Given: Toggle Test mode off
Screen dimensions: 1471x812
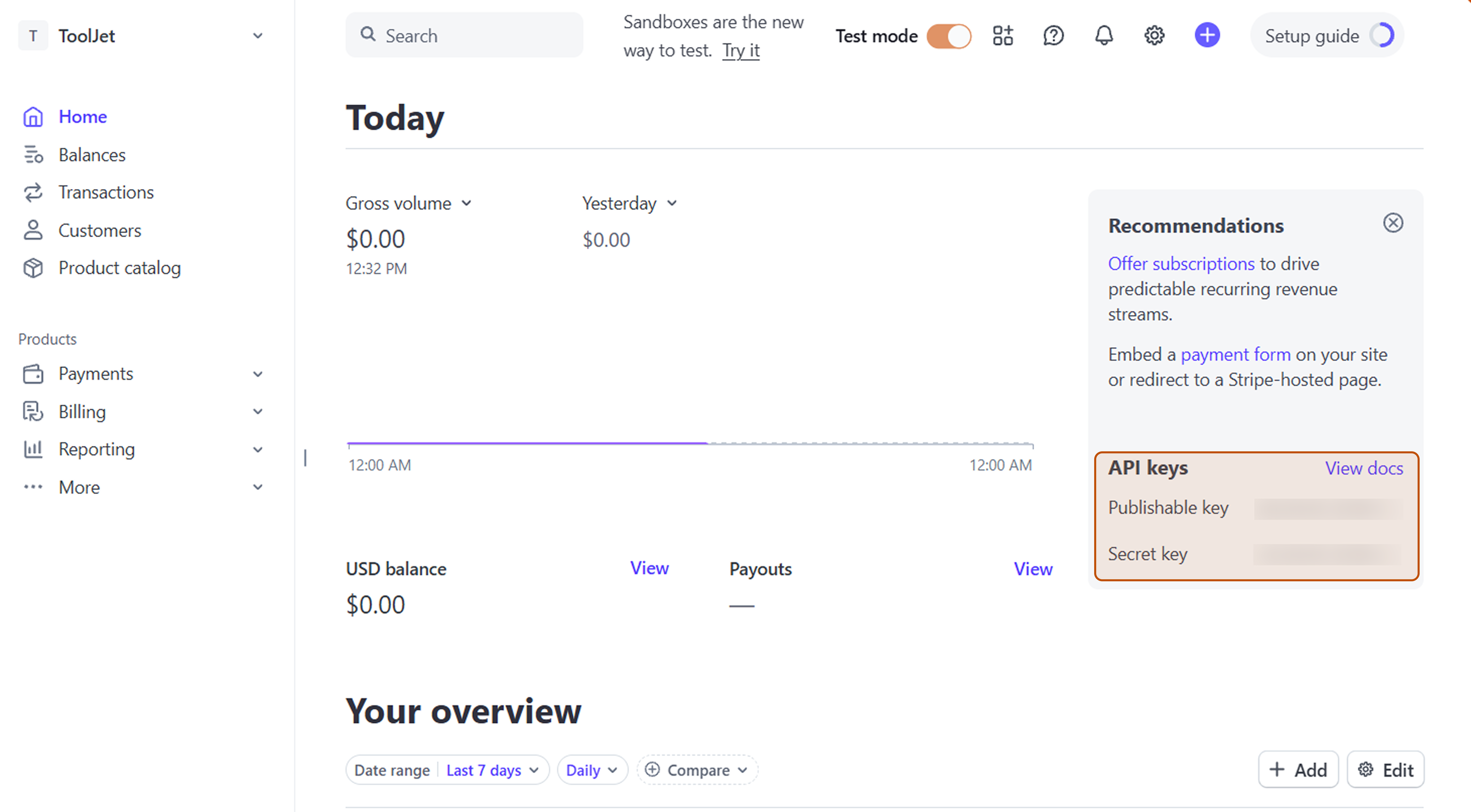Looking at the screenshot, I should 949,36.
